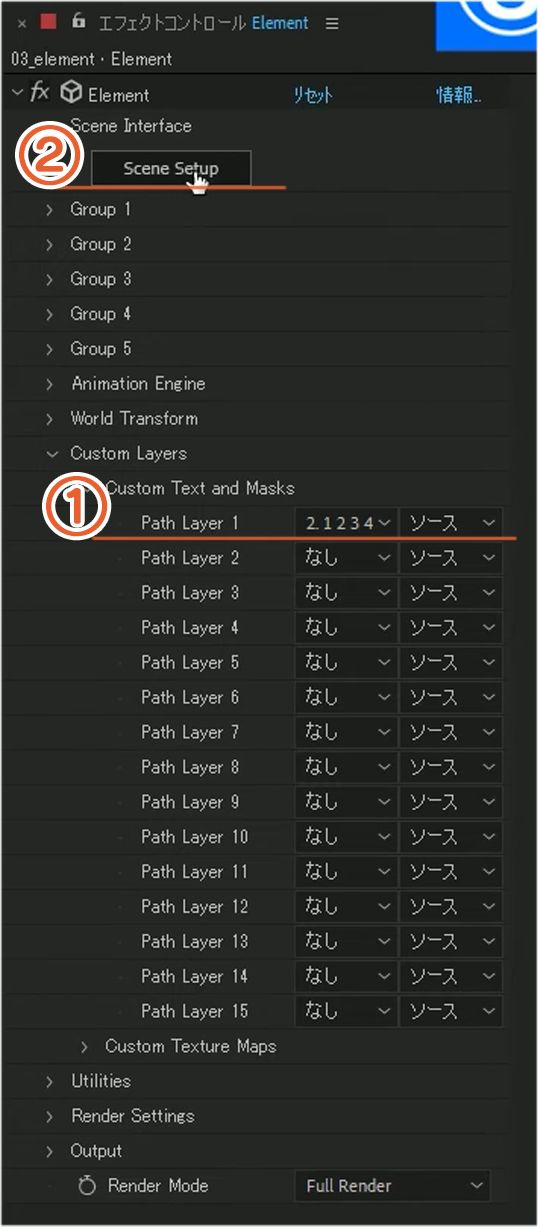Click the Render Mode stopwatch icon
Image resolution: width=538 pixels, height=1227 pixels.
coord(87,1186)
